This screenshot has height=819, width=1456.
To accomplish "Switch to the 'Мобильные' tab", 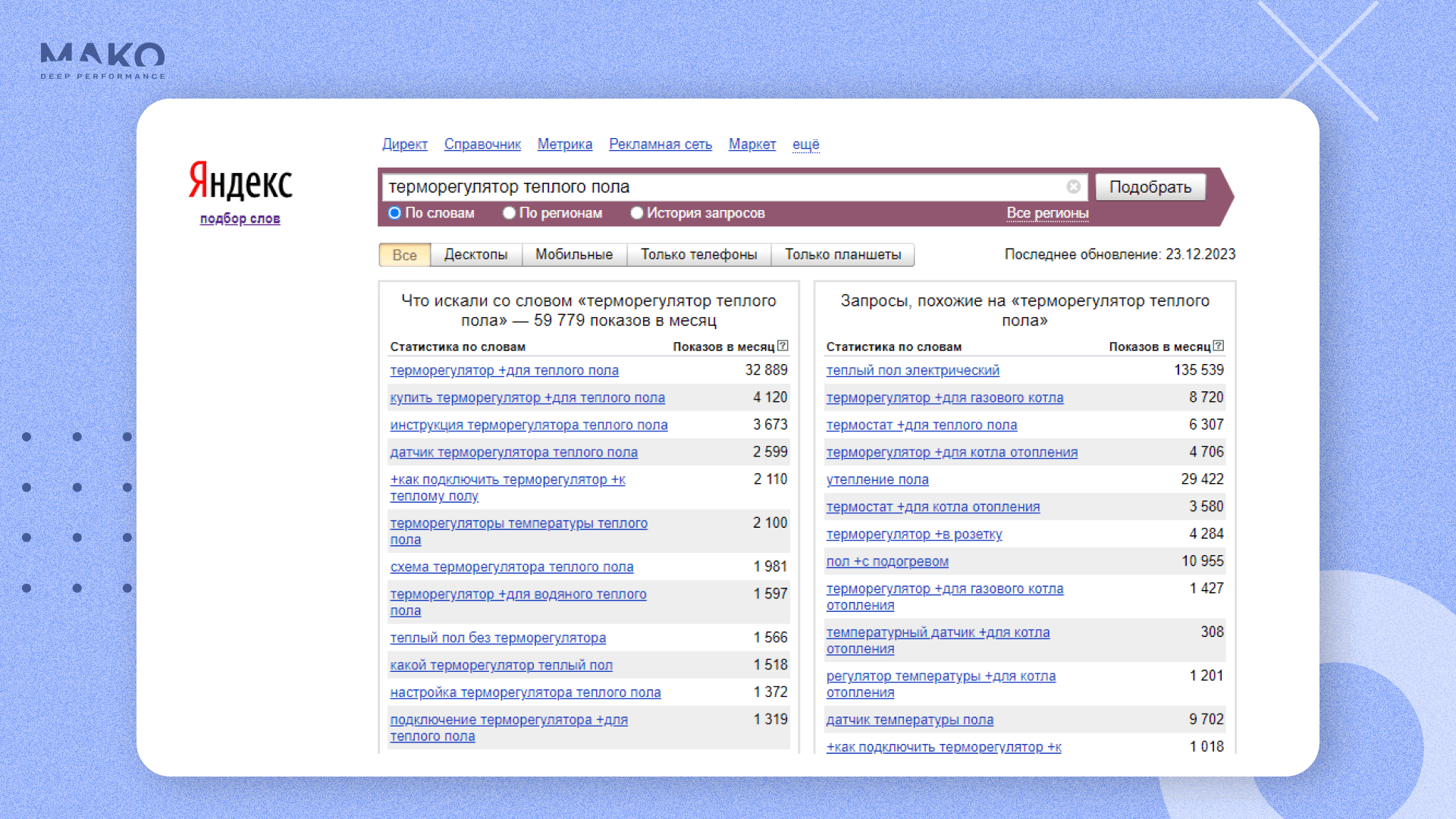I will coord(574,255).
